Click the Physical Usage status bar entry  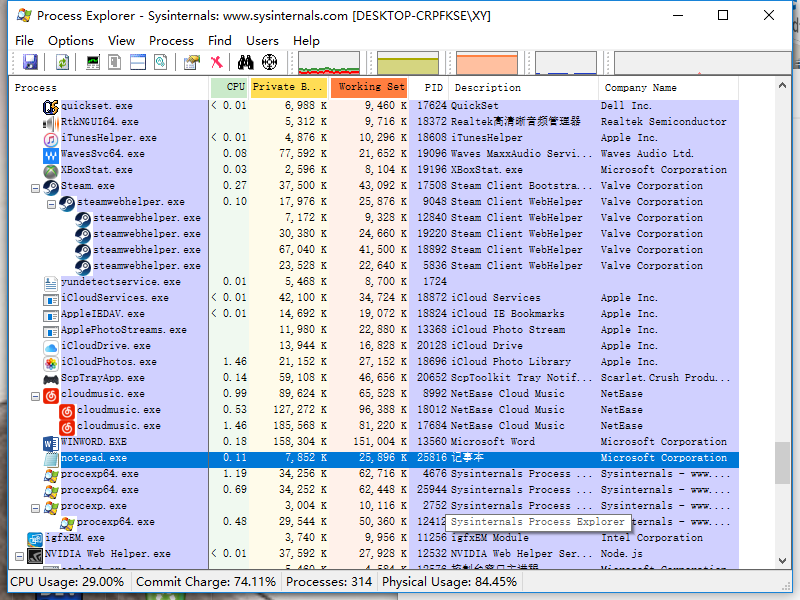click(x=449, y=582)
